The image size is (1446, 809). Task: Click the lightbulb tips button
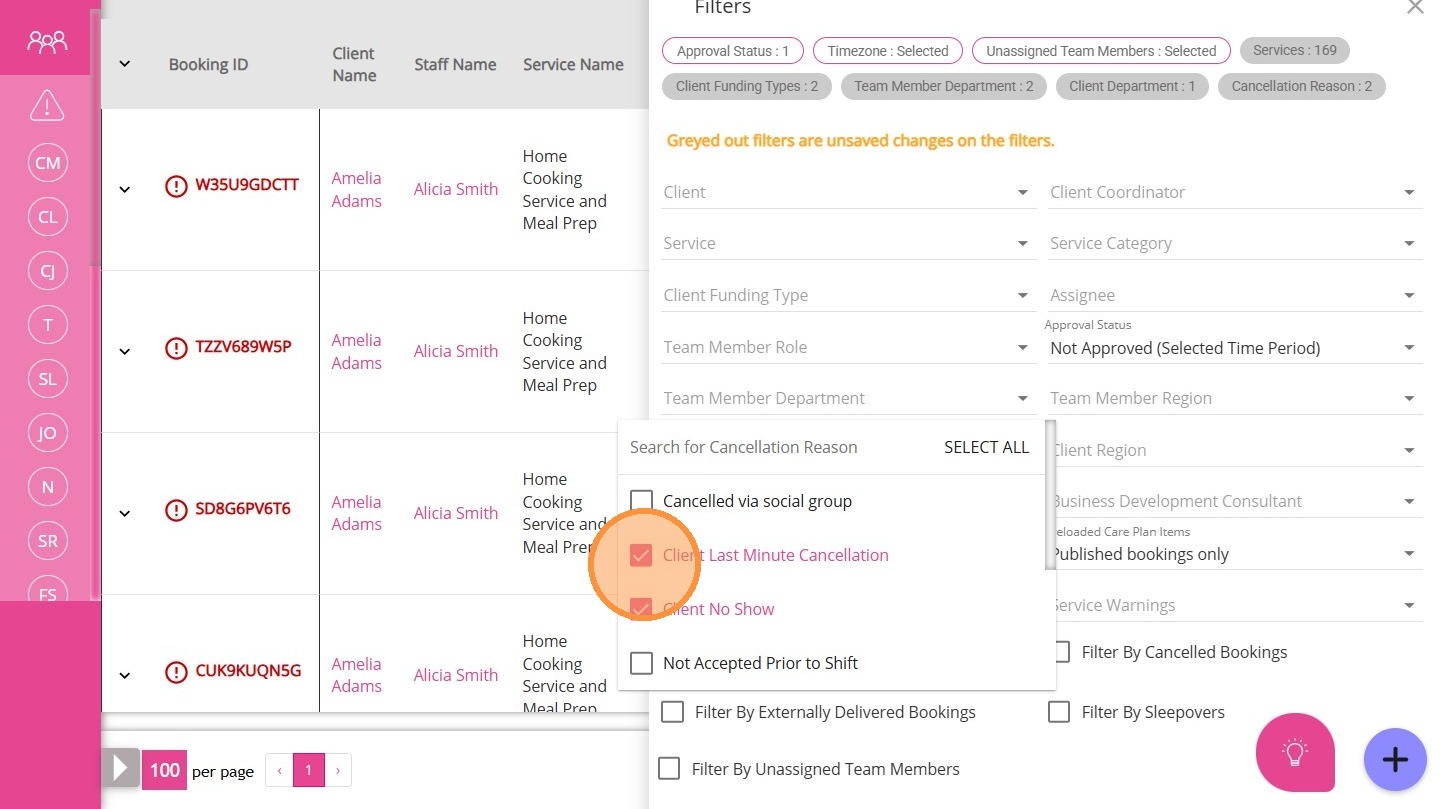(1295, 752)
